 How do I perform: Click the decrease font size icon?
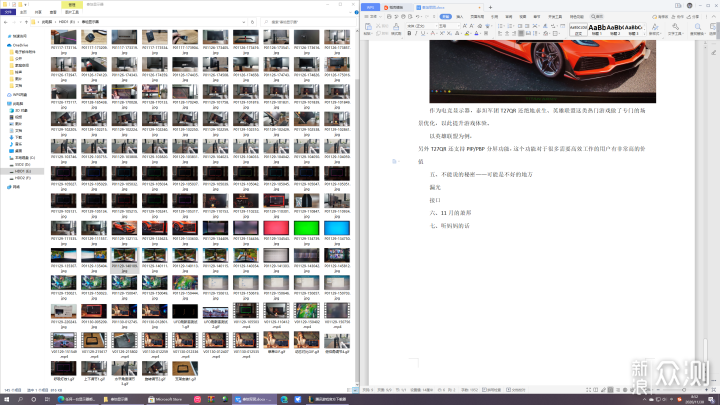coord(472,26)
